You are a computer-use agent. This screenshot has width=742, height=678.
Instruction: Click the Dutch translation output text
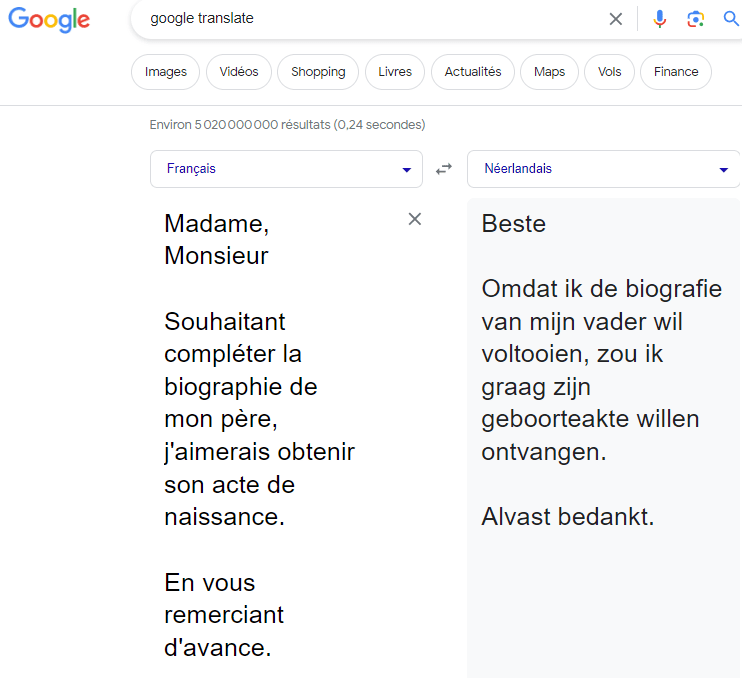coord(600,370)
